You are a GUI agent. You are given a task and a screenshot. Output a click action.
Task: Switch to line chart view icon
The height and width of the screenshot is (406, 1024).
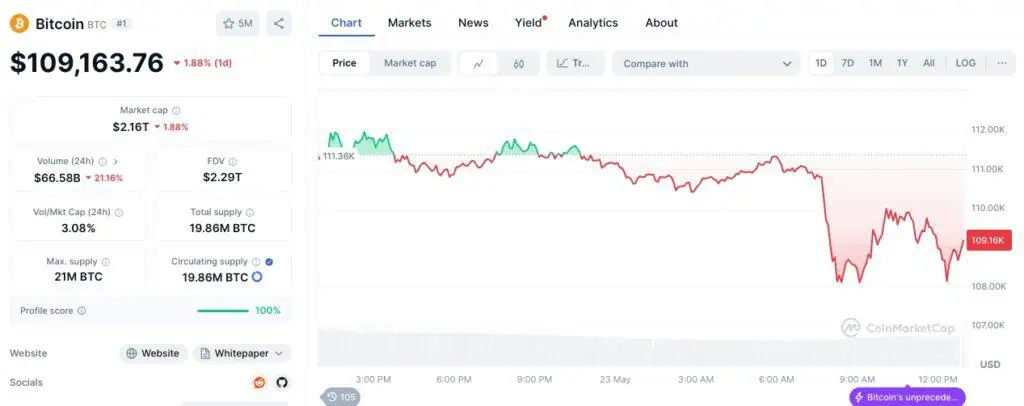tap(478, 63)
